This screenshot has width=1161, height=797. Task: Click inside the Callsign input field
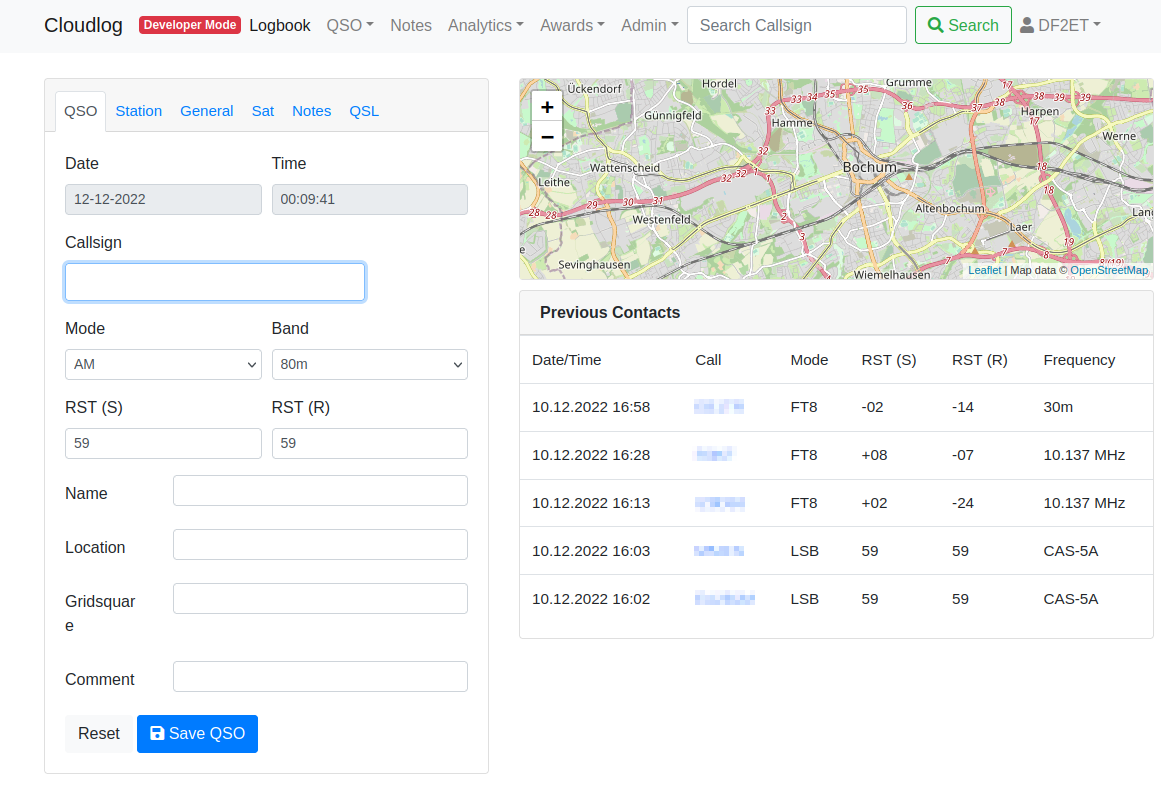click(x=214, y=282)
